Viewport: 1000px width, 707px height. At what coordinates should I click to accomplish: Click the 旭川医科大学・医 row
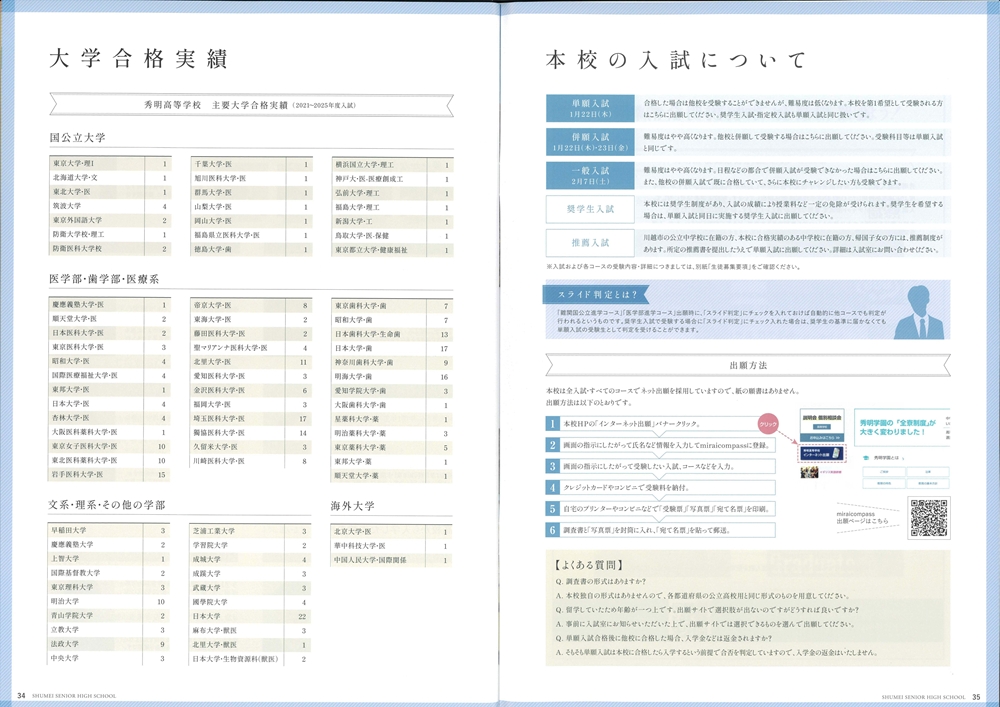pyautogui.click(x=251, y=179)
